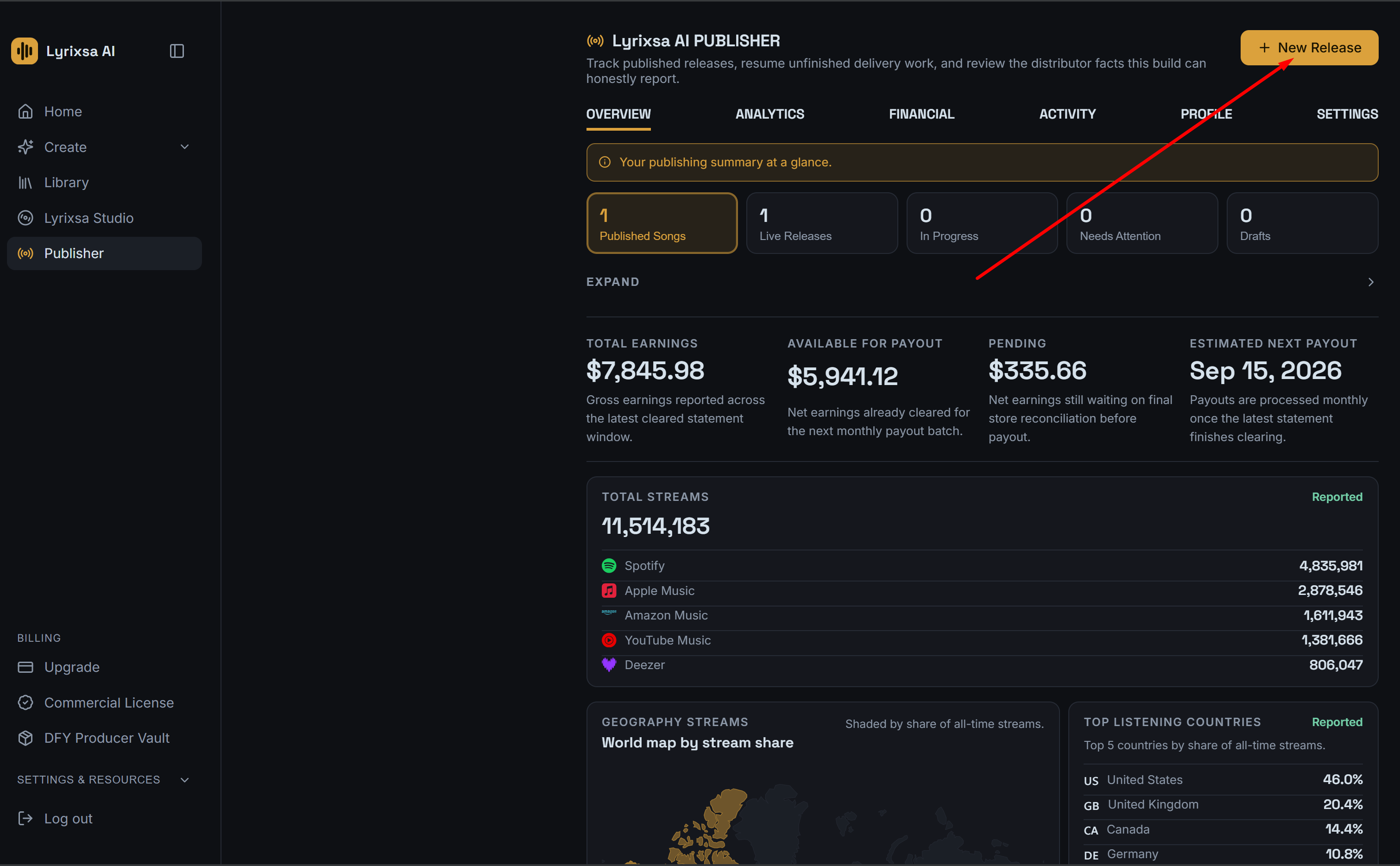Screen dimensions: 1400x866
Task: Collapse the sidebar with the panel icon
Action: [177, 51]
